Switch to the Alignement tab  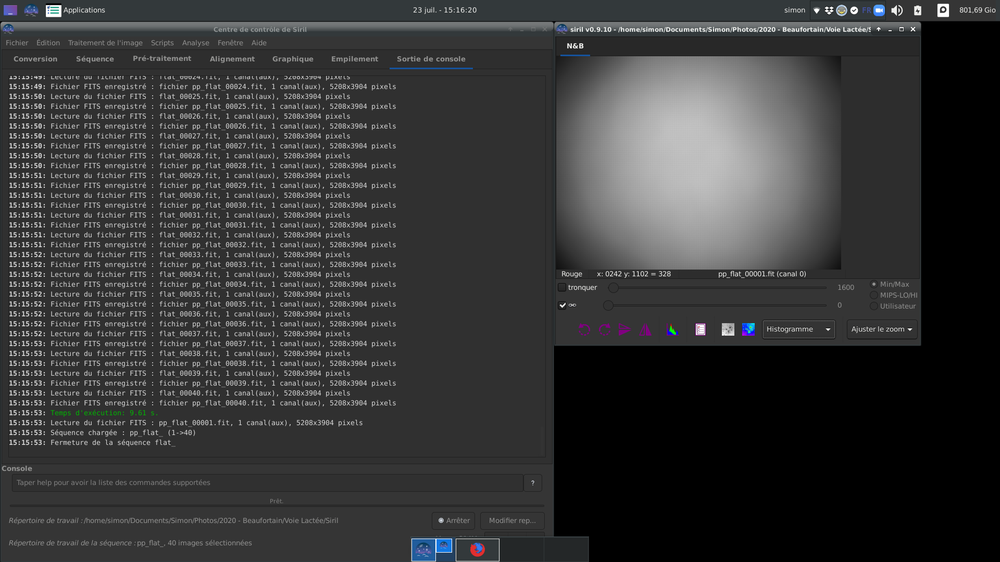click(232, 59)
